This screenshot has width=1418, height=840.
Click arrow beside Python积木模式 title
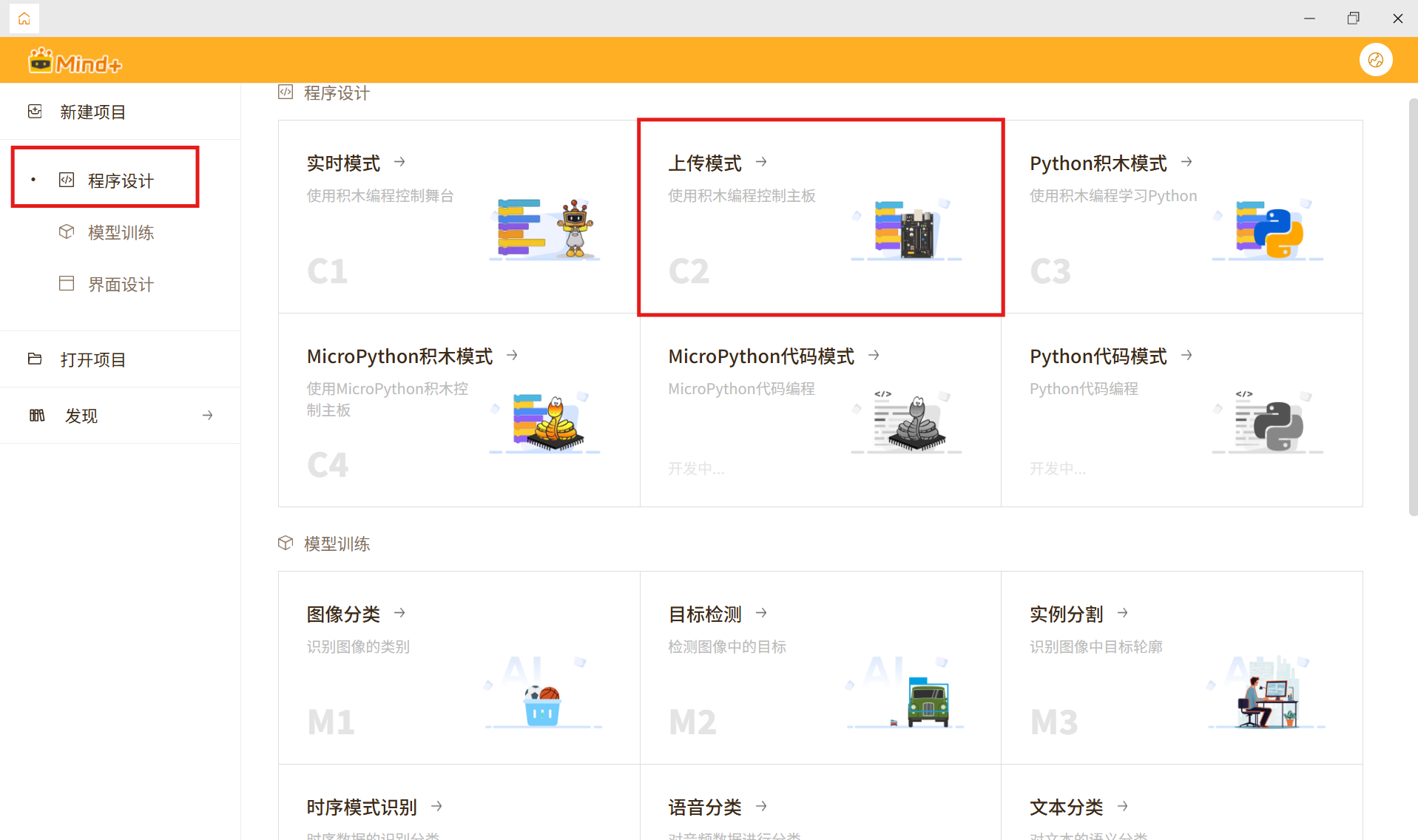coord(1187,162)
